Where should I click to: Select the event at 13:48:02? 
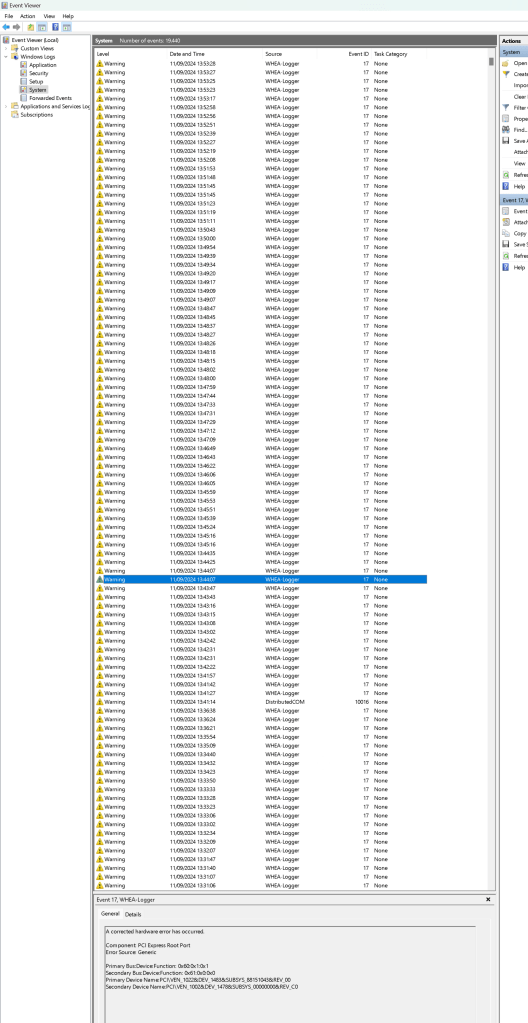tap(261, 369)
